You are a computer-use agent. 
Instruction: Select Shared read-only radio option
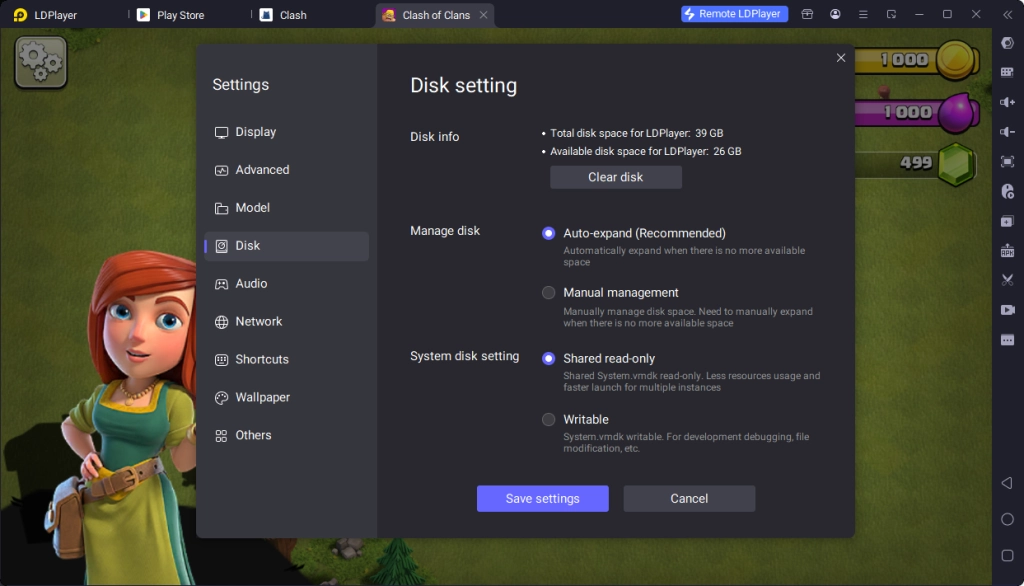(548, 358)
